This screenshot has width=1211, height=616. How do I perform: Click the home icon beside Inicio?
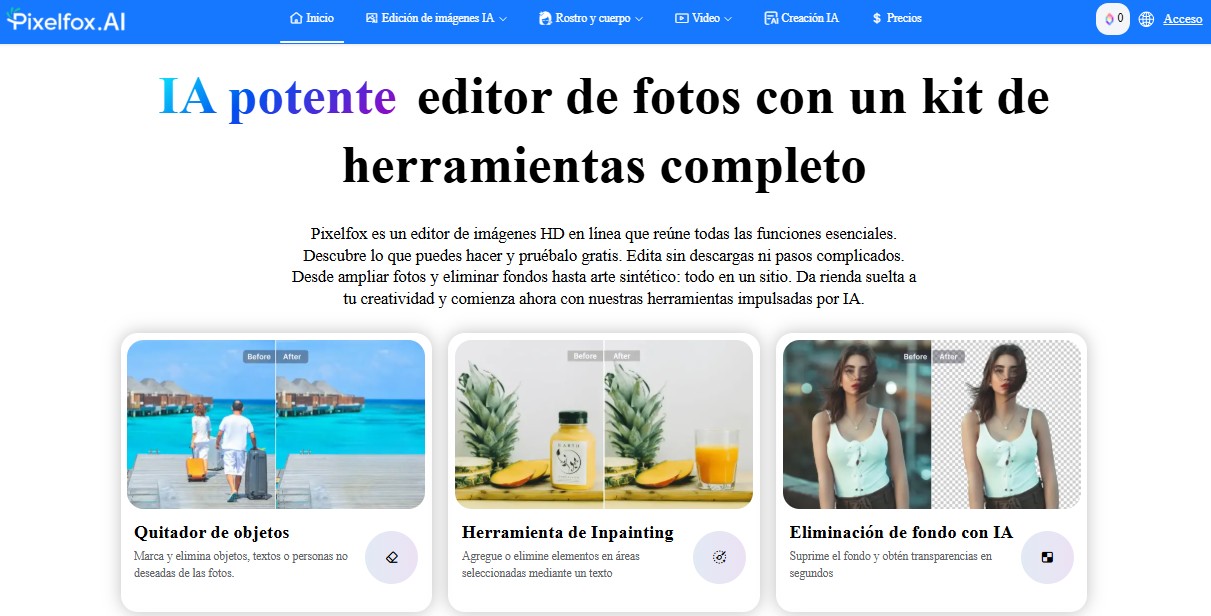[x=296, y=18]
